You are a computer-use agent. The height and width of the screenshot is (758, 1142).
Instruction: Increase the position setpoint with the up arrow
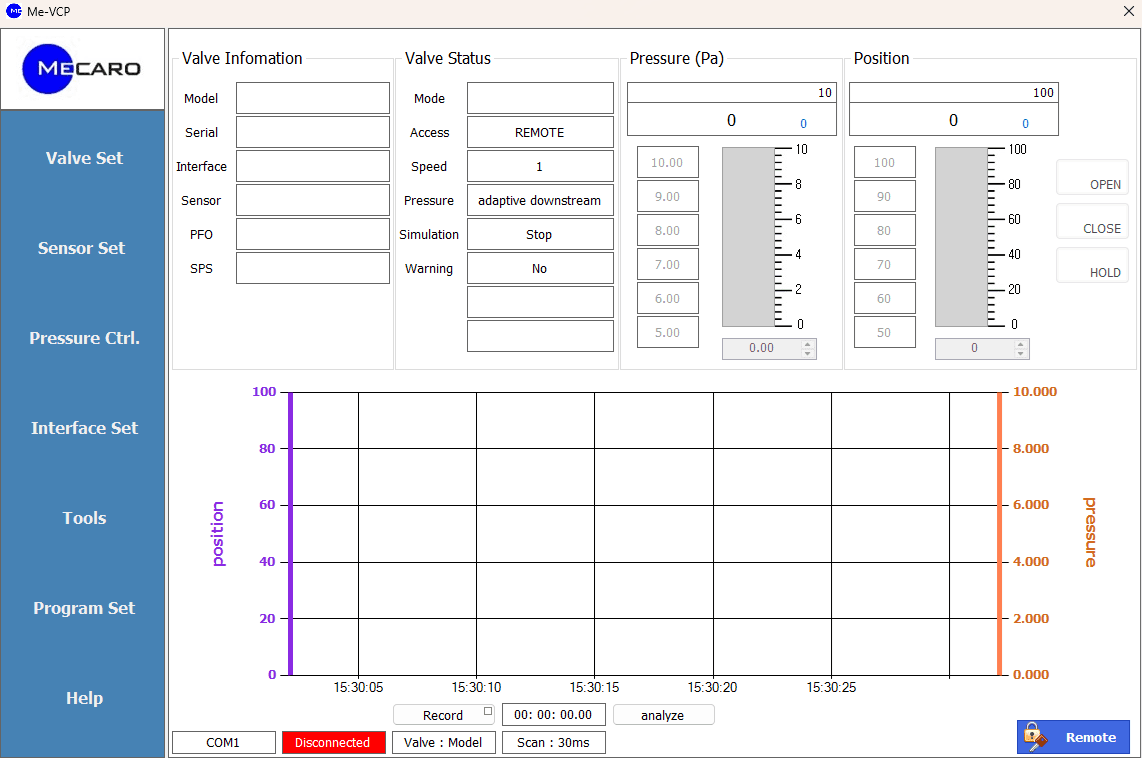coord(1020,344)
